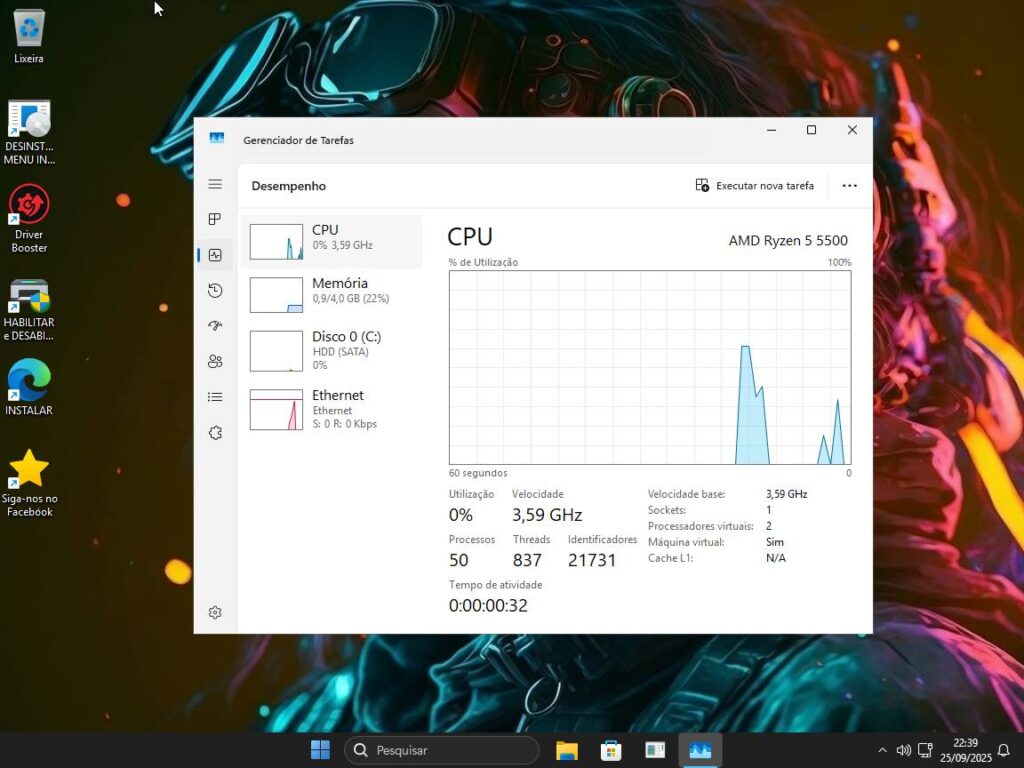Viewport: 1024px width, 768px height.
Task: Select the Performance icon in sidebar
Action: coord(215,255)
